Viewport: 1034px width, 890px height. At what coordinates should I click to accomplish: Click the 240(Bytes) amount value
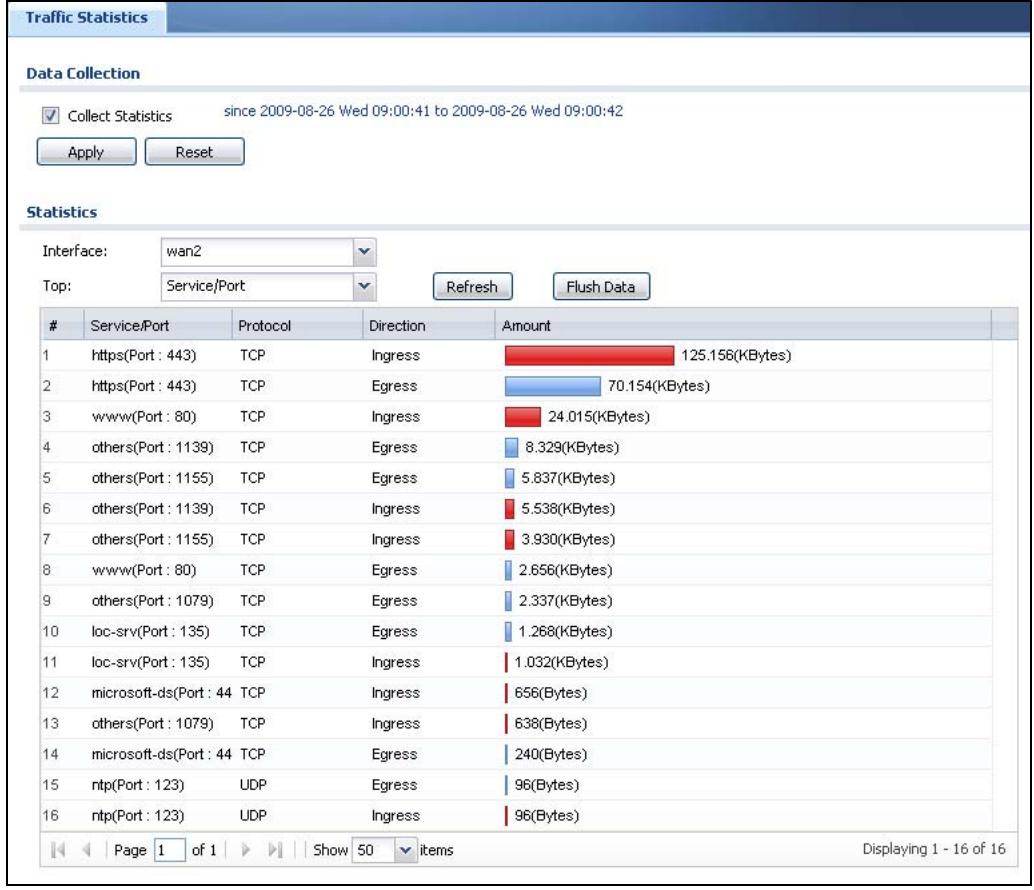(551, 754)
